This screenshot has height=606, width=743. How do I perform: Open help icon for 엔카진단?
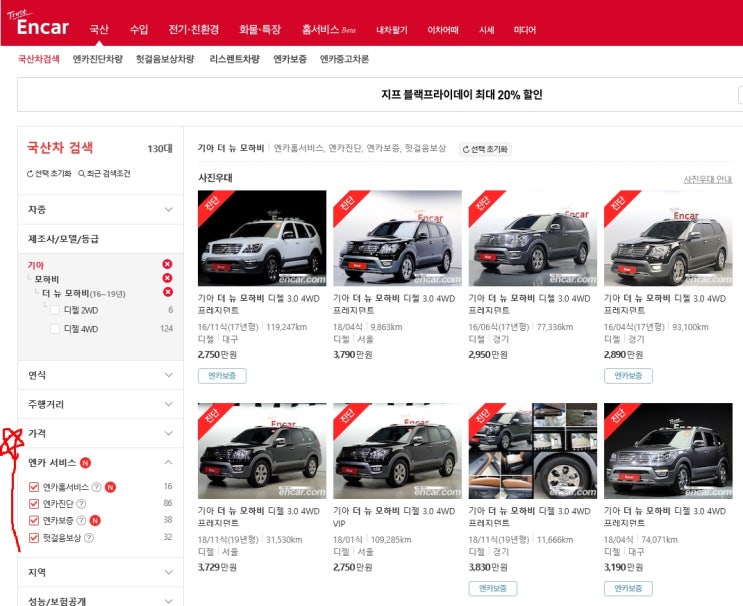[81, 504]
